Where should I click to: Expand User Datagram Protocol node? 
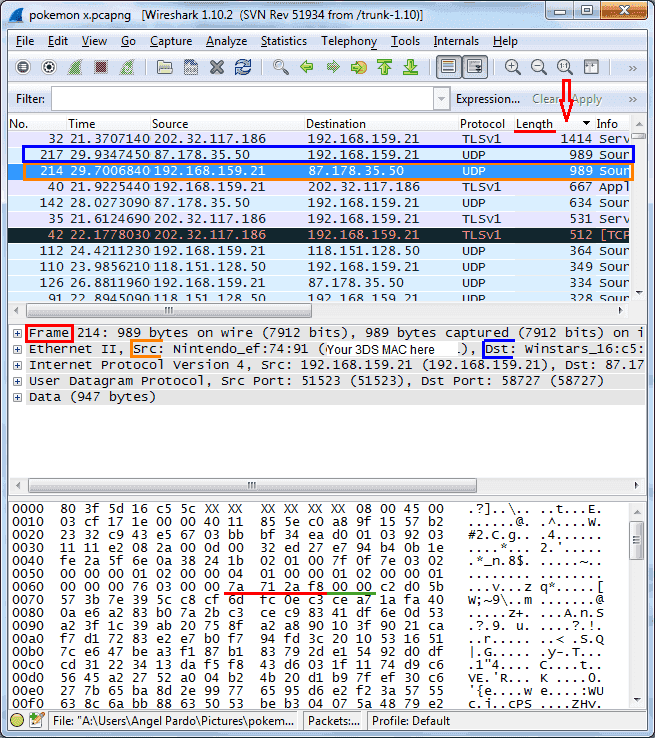click(x=17, y=381)
